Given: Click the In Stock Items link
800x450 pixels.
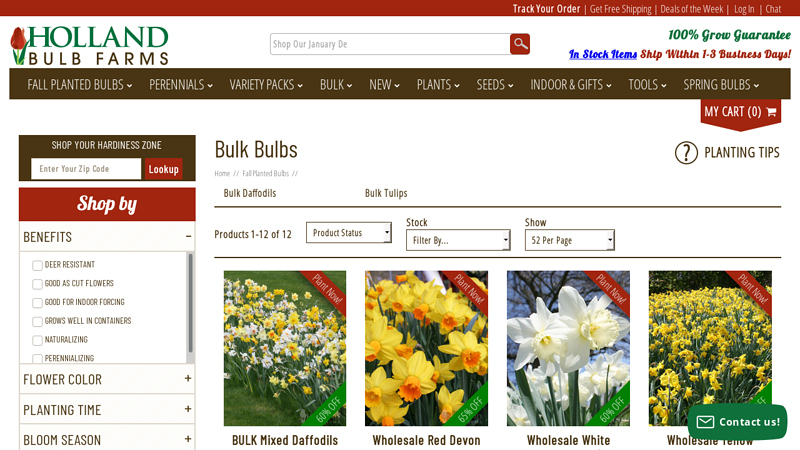Looking at the screenshot, I should [x=603, y=54].
